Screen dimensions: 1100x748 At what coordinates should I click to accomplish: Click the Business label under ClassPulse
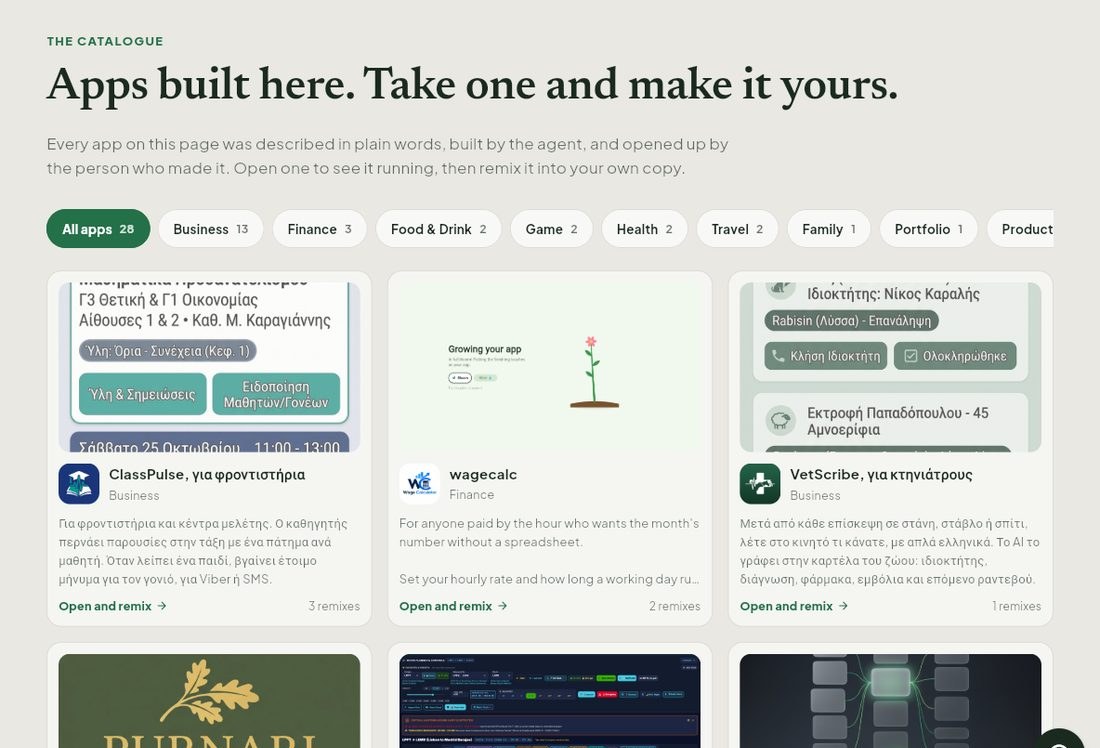pos(134,495)
